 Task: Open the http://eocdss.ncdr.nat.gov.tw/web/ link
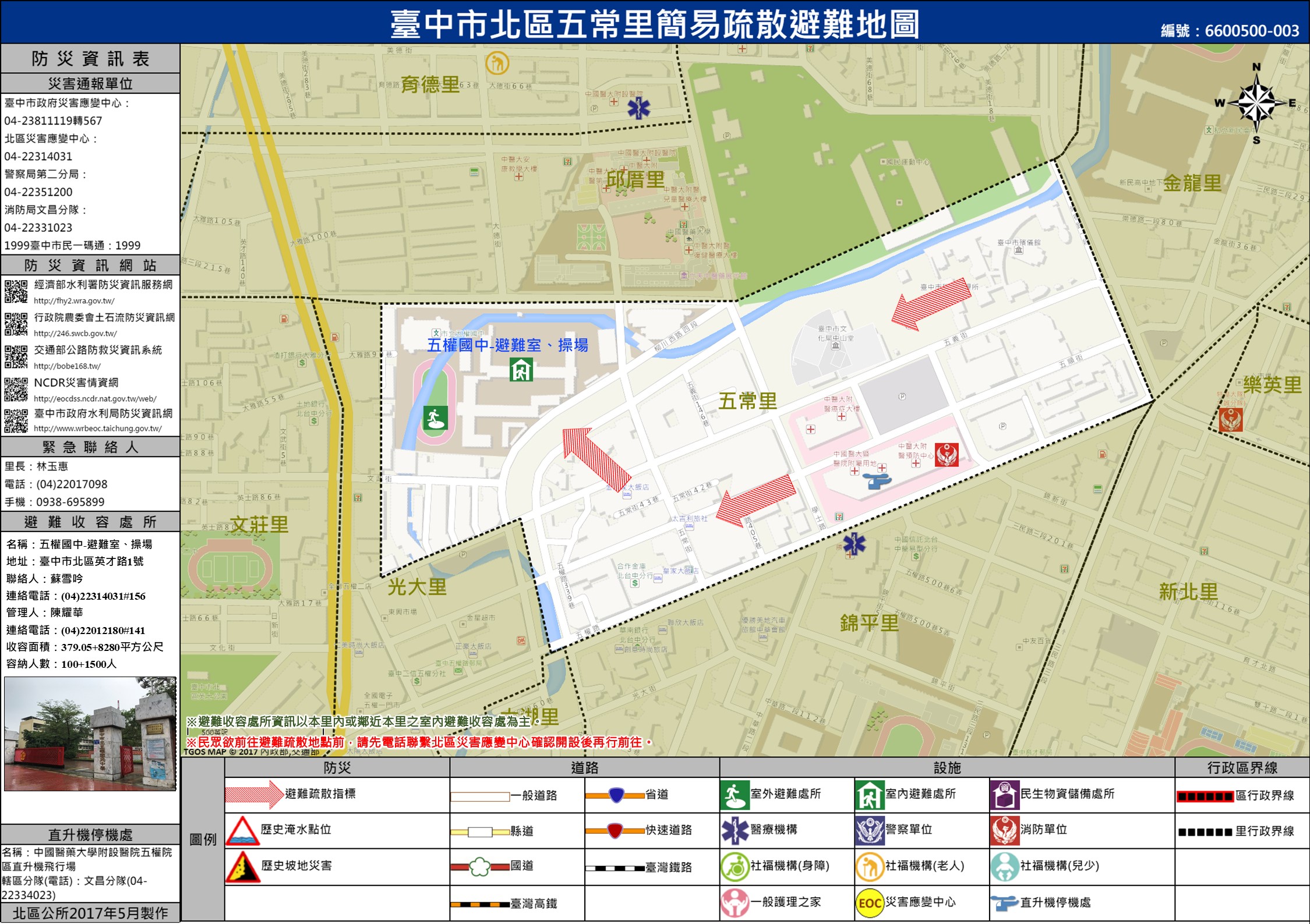(95, 399)
